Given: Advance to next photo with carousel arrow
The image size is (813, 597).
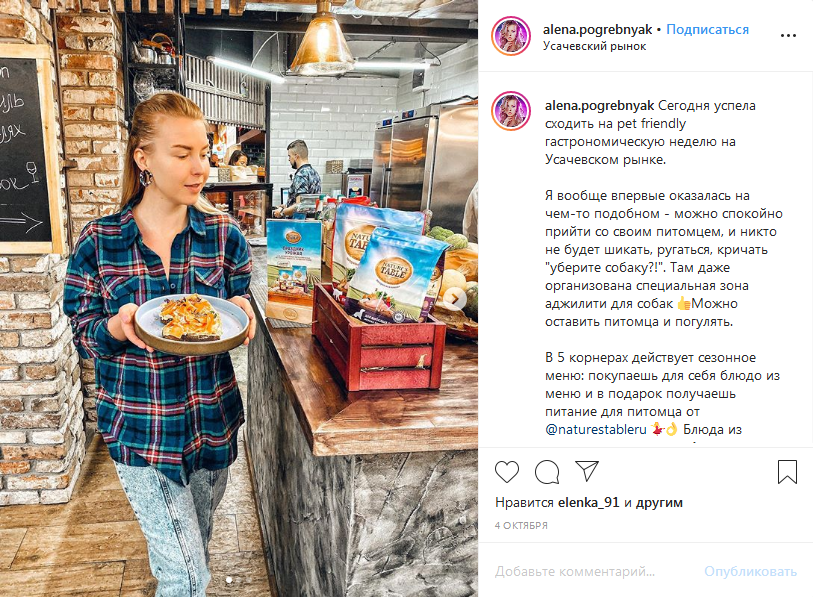Looking at the screenshot, I should (x=455, y=299).
